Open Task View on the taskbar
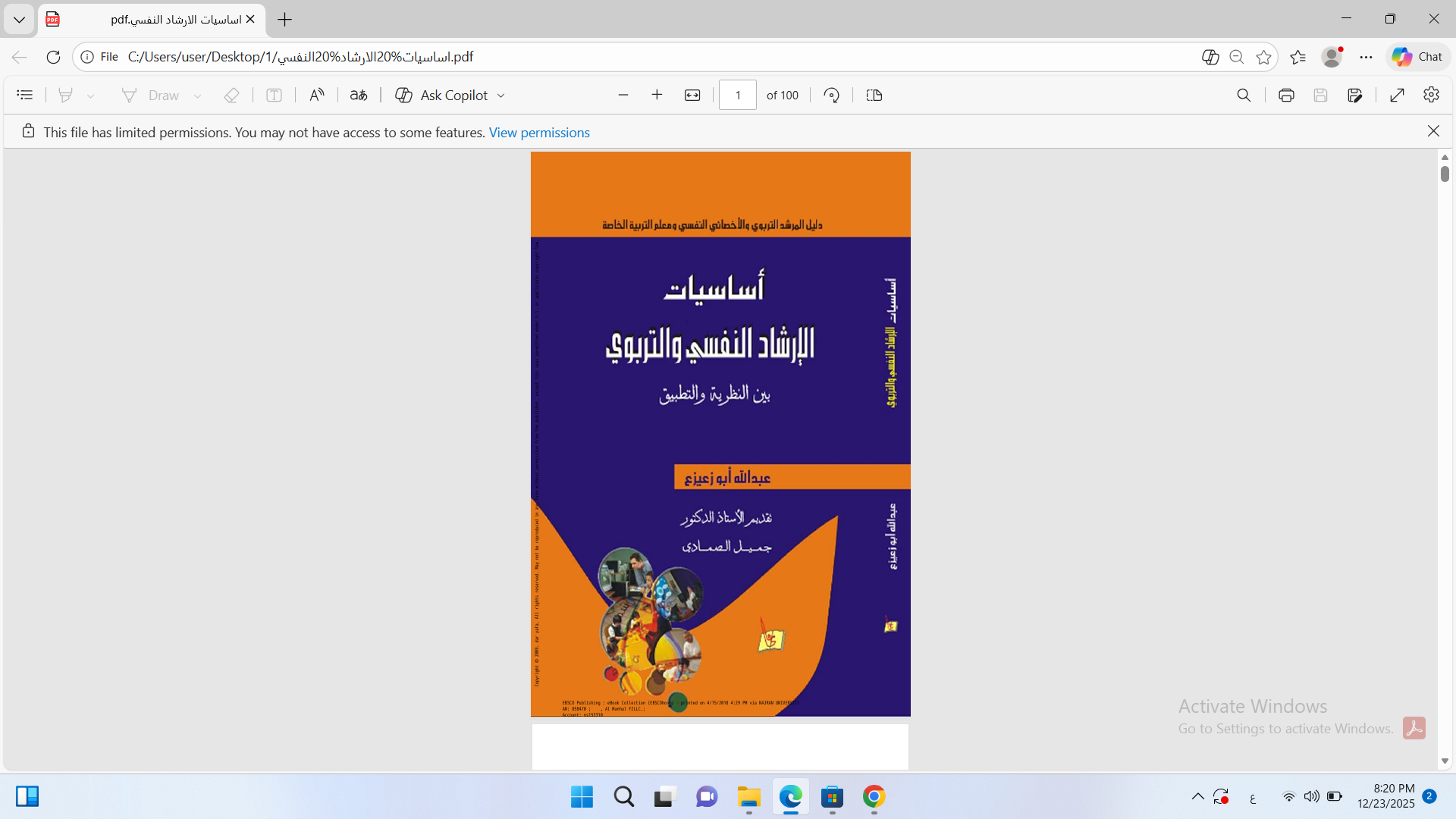Screen dimensions: 1456x819 [x=664, y=797]
